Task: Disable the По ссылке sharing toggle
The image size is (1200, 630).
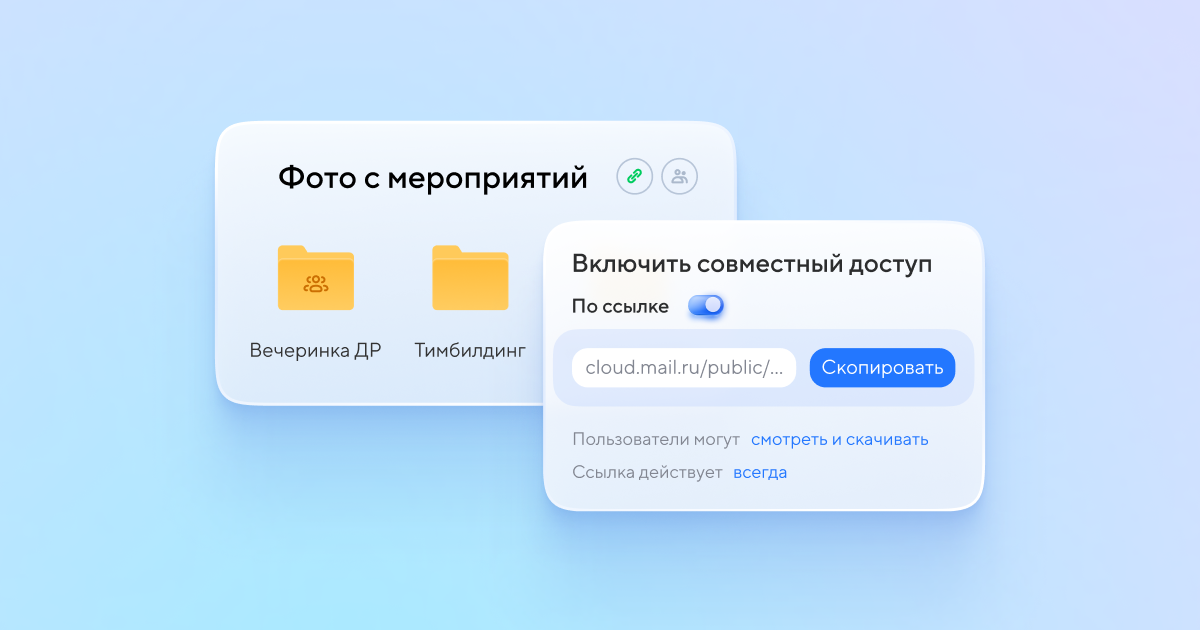Action: coord(706,306)
